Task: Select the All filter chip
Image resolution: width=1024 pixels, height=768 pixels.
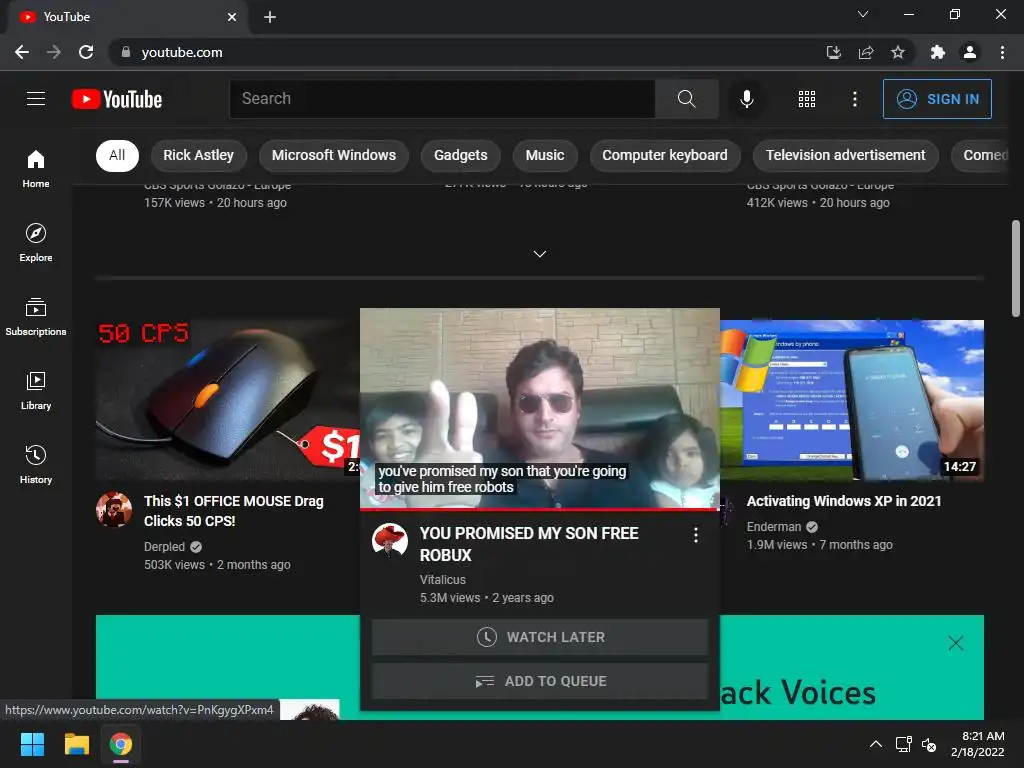Action: pos(117,155)
